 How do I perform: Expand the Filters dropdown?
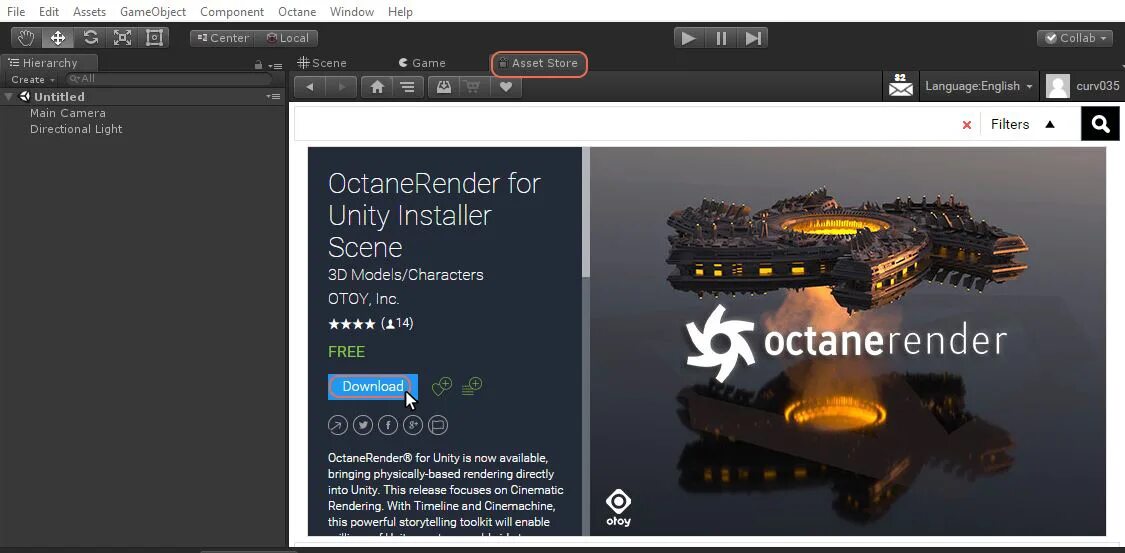[x=1023, y=124]
